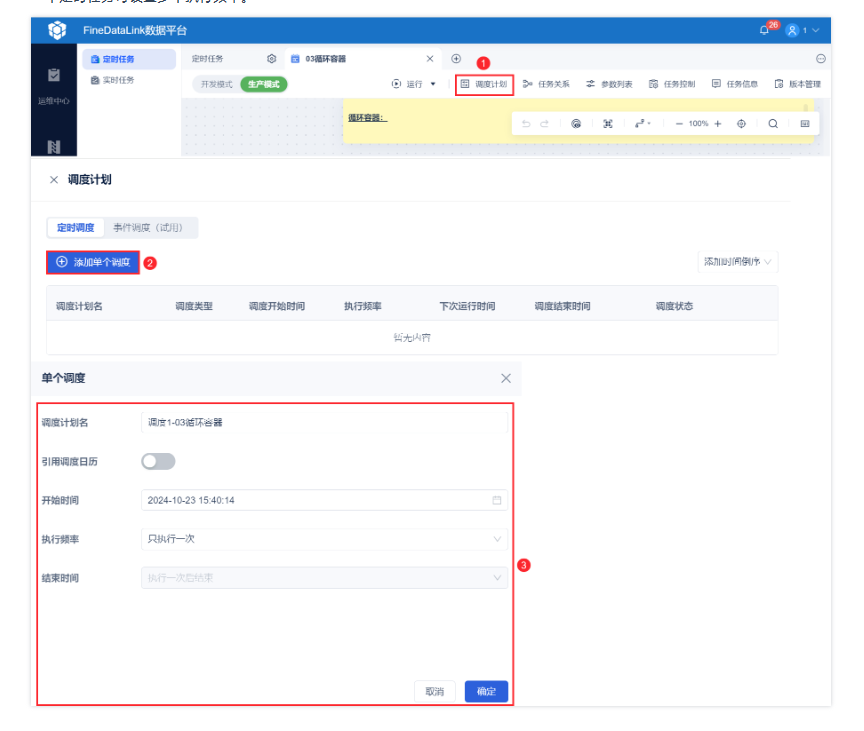This screenshot has height=731, width=864.
Task: Open the user avatar menu
Action: (792, 30)
